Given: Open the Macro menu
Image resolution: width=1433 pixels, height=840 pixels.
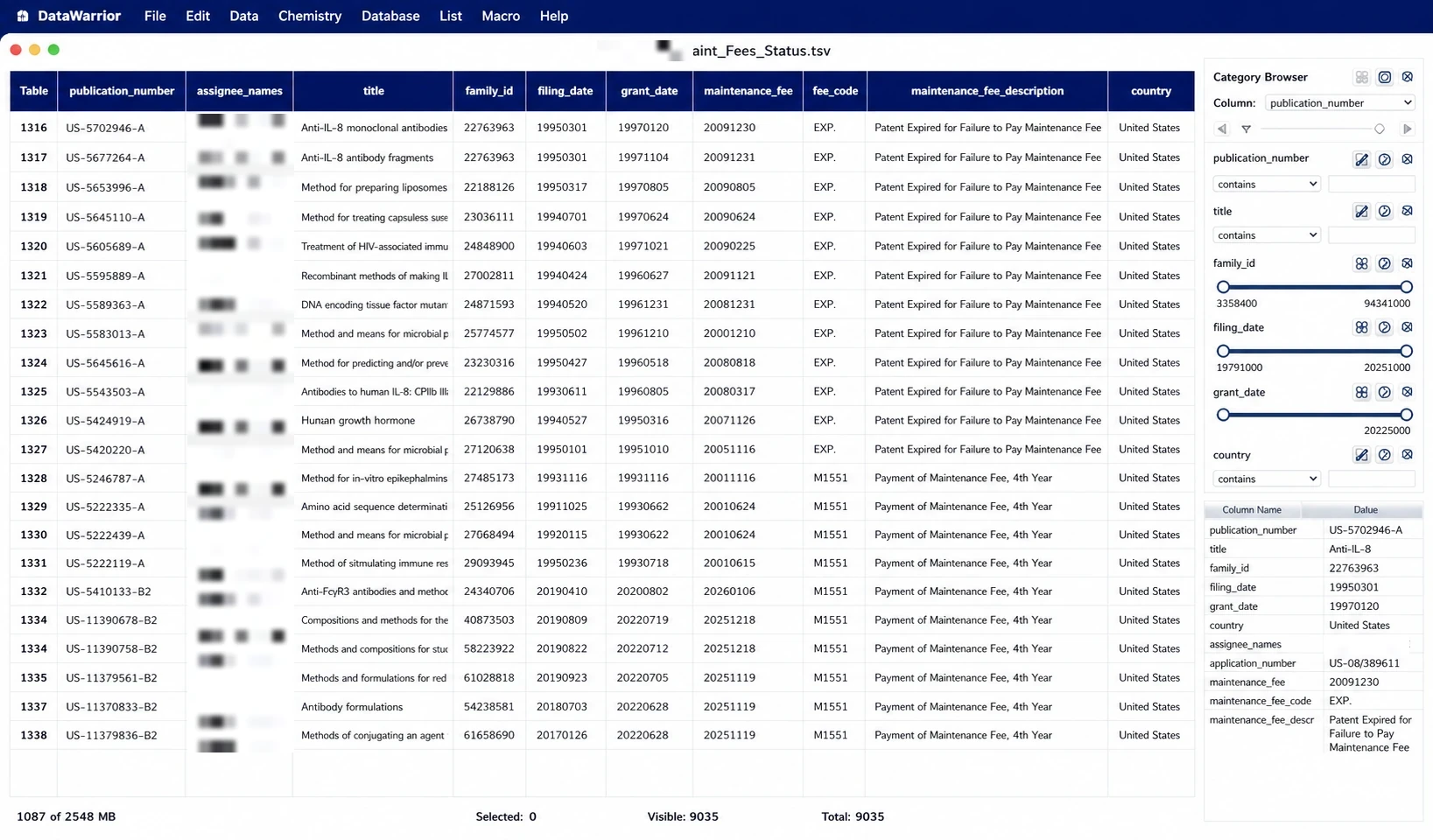Looking at the screenshot, I should (501, 16).
